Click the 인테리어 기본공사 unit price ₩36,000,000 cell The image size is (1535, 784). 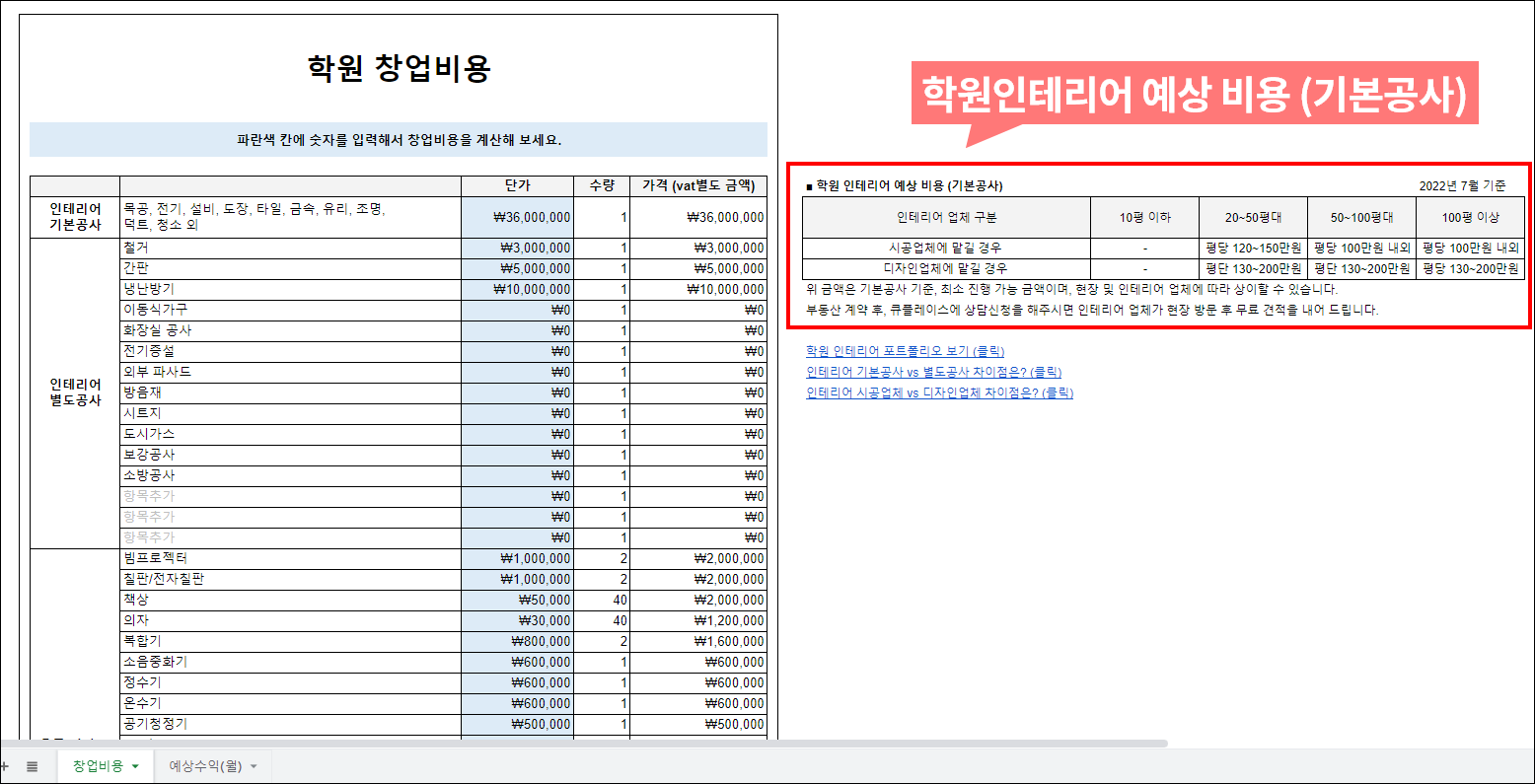517,217
